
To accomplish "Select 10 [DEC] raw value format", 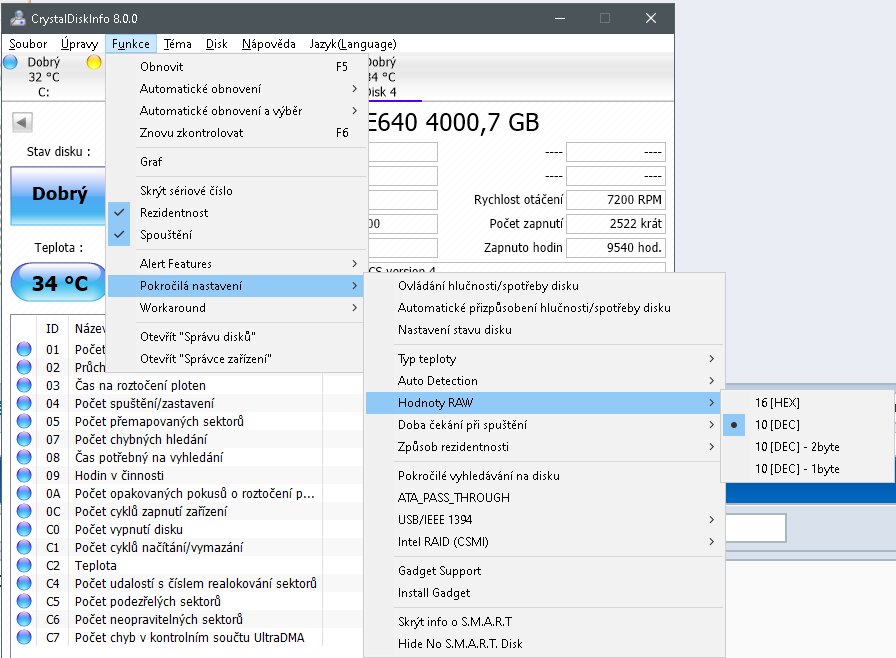I will (807, 425).
